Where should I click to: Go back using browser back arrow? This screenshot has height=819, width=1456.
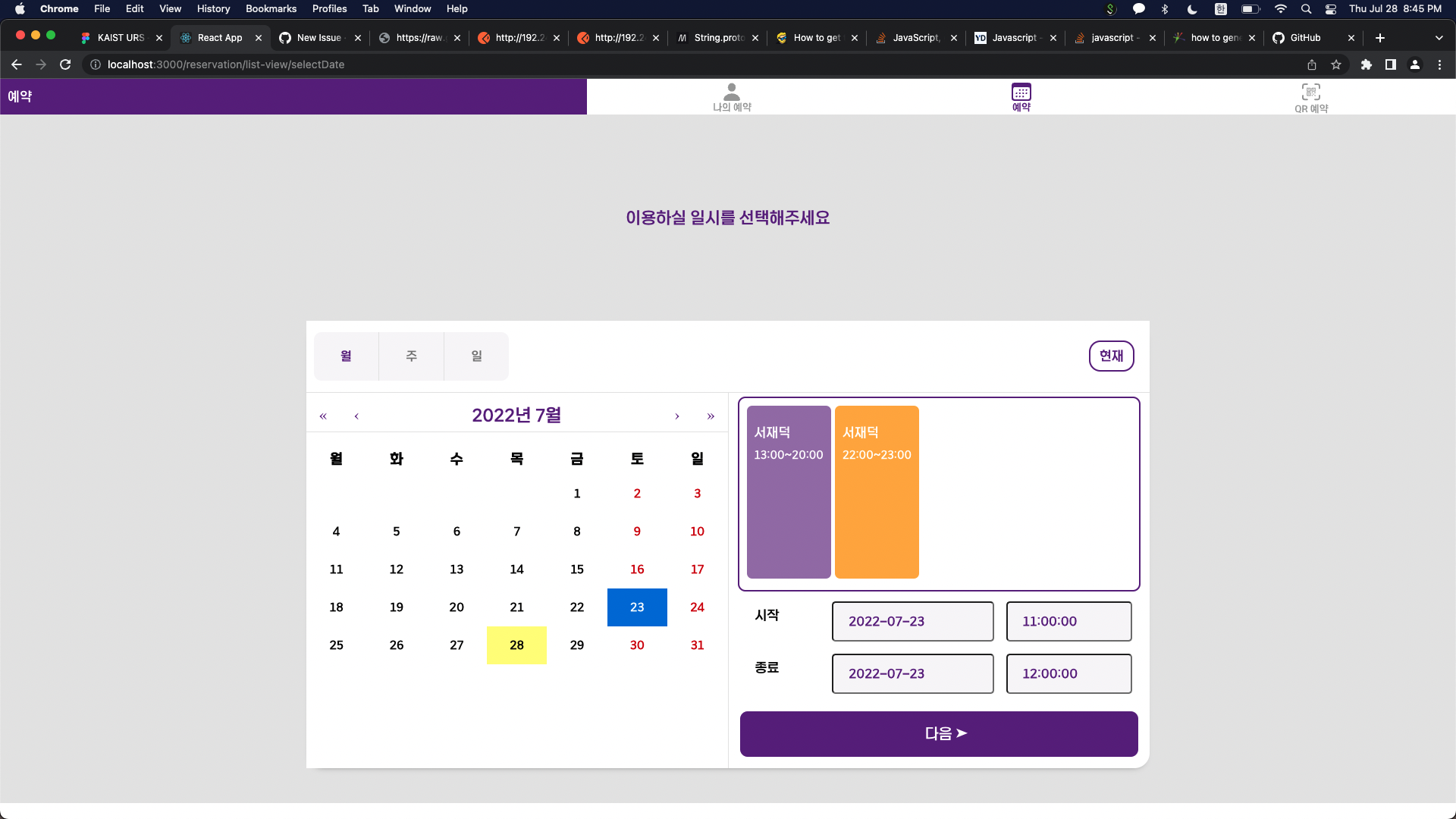17,64
